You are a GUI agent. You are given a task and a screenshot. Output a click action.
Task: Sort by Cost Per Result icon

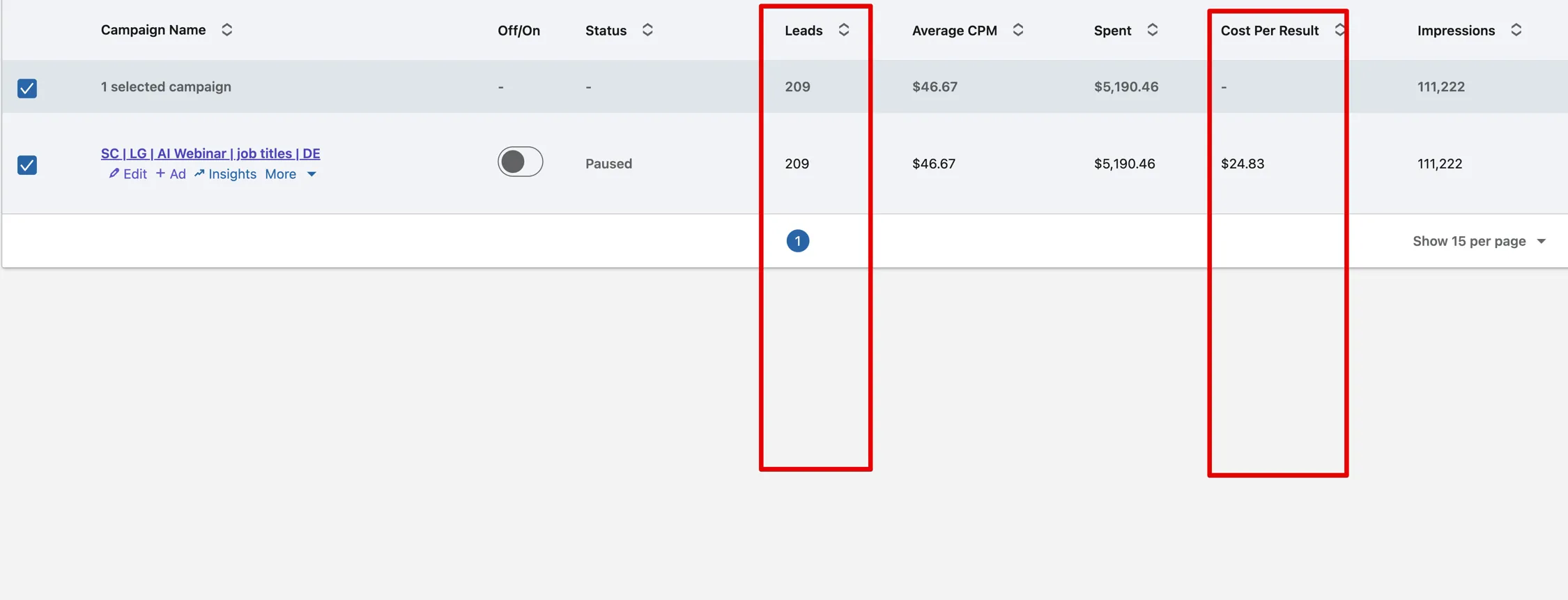pyautogui.click(x=1339, y=30)
